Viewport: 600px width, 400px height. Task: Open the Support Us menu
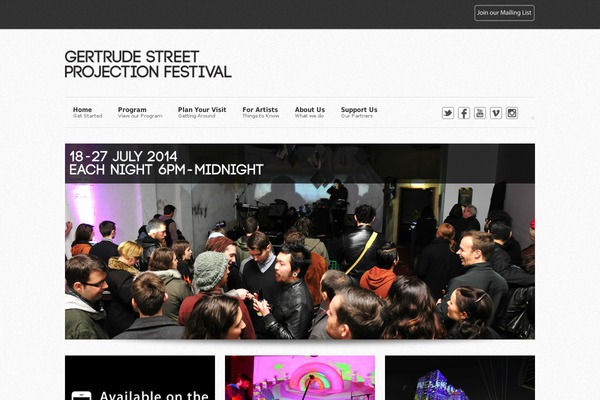(359, 112)
